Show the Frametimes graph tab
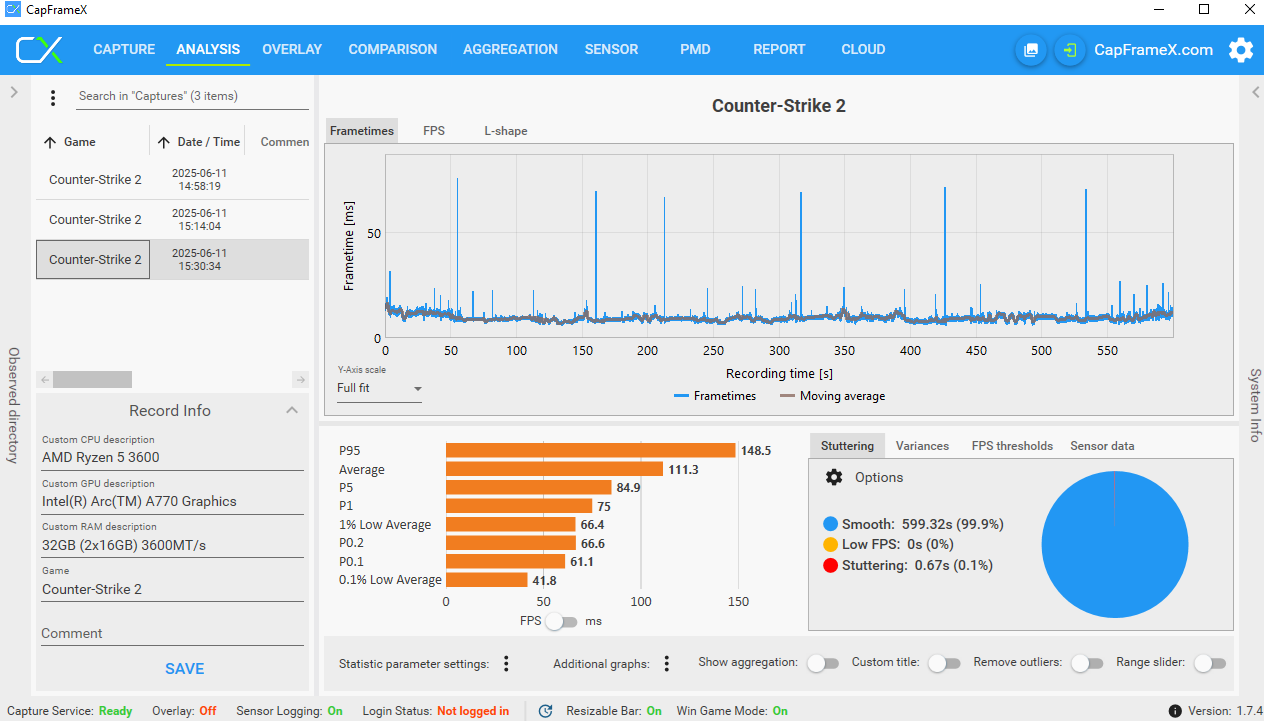The image size is (1264, 721). [362, 131]
